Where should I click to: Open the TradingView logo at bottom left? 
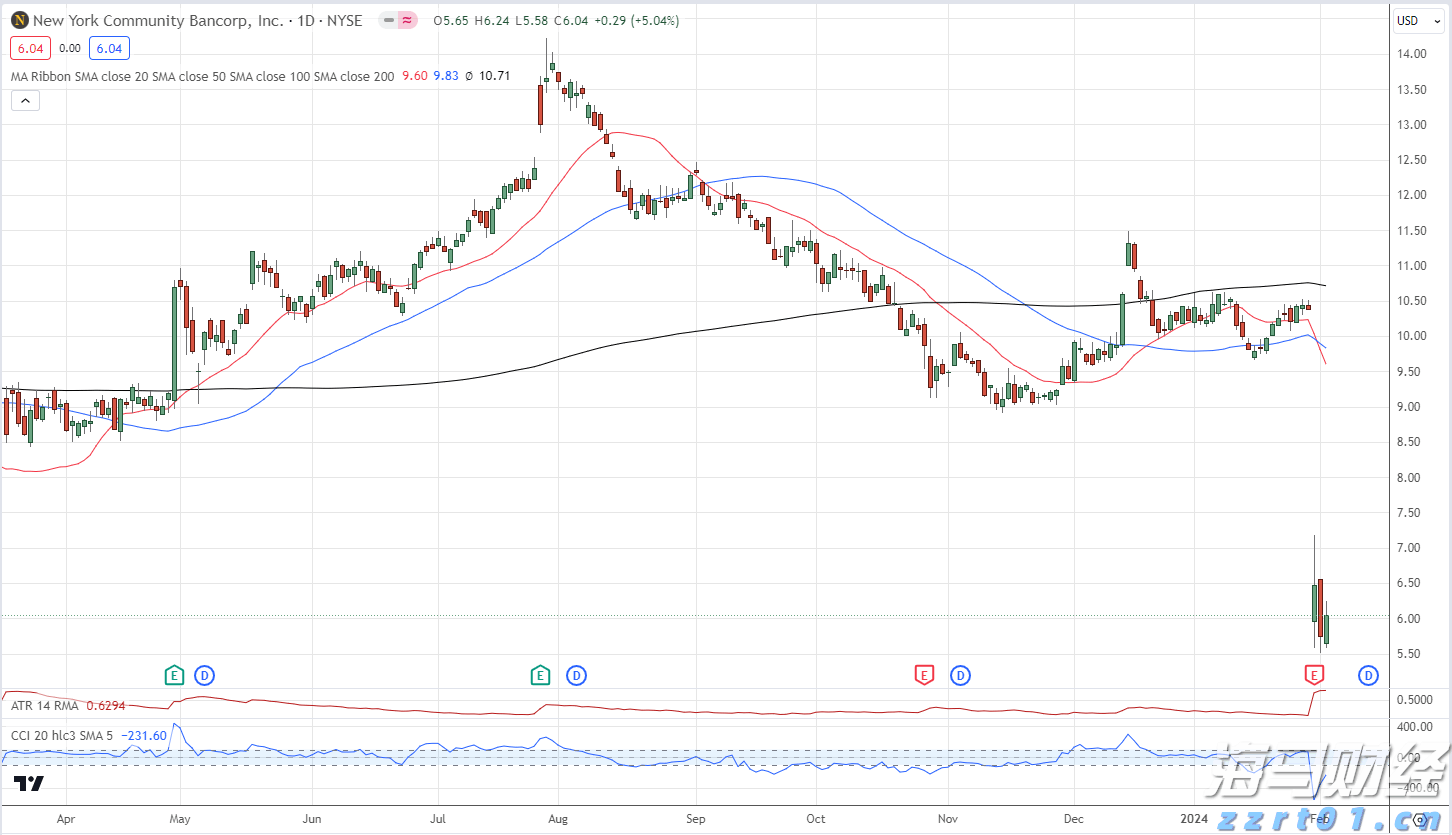click(x=29, y=784)
